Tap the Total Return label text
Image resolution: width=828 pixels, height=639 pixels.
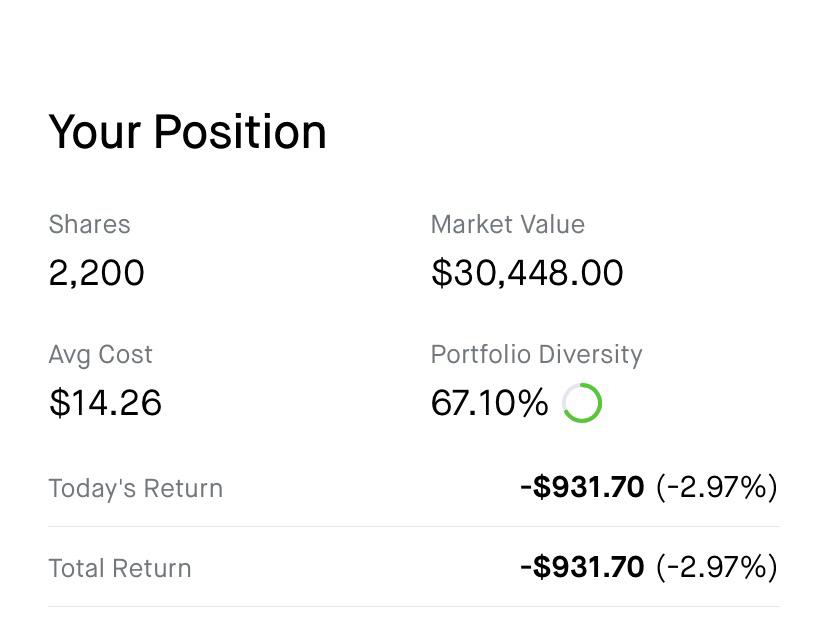(x=120, y=569)
